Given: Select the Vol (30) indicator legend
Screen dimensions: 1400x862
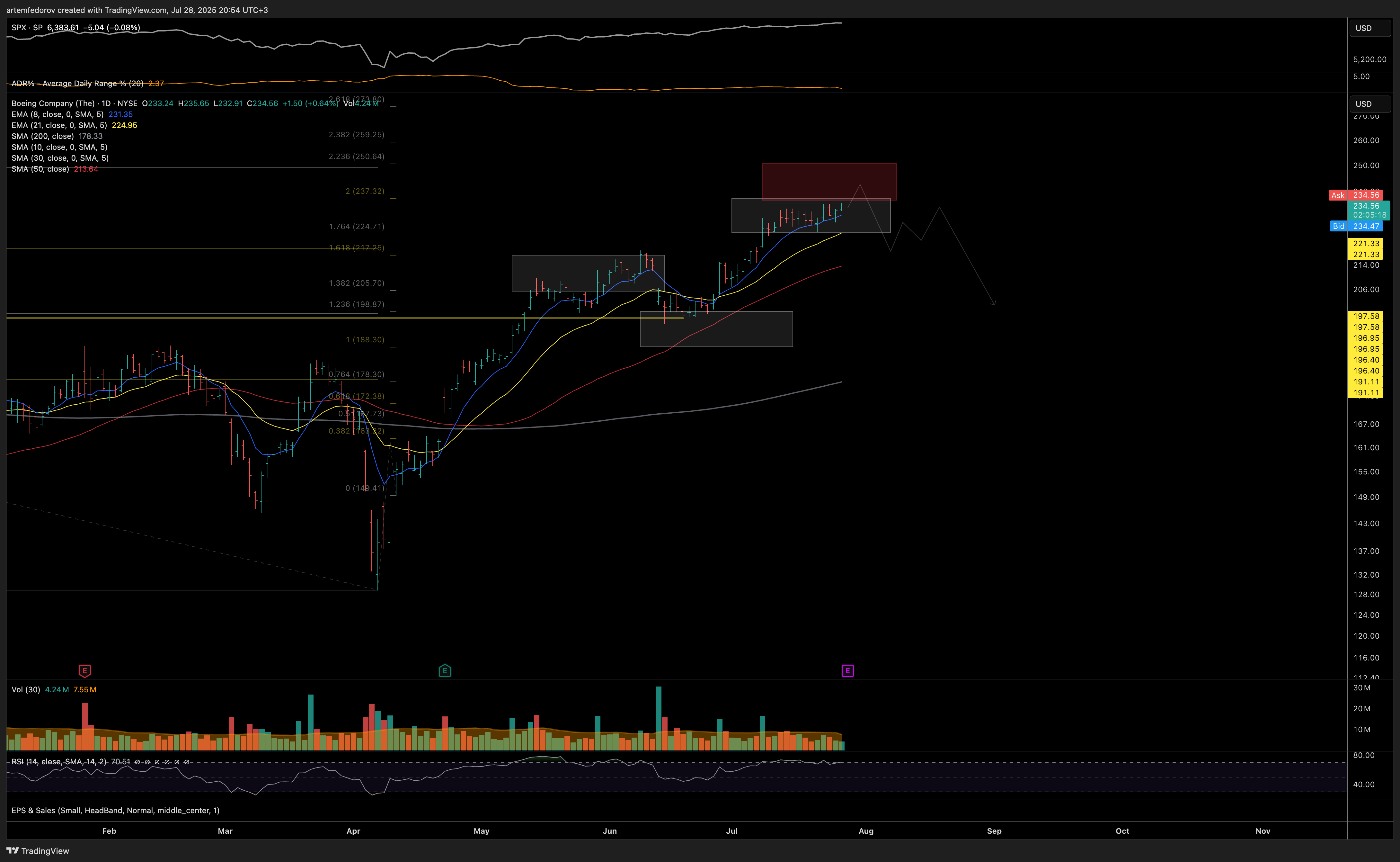Looking at the screenshot, I should (x=26, y=690).
